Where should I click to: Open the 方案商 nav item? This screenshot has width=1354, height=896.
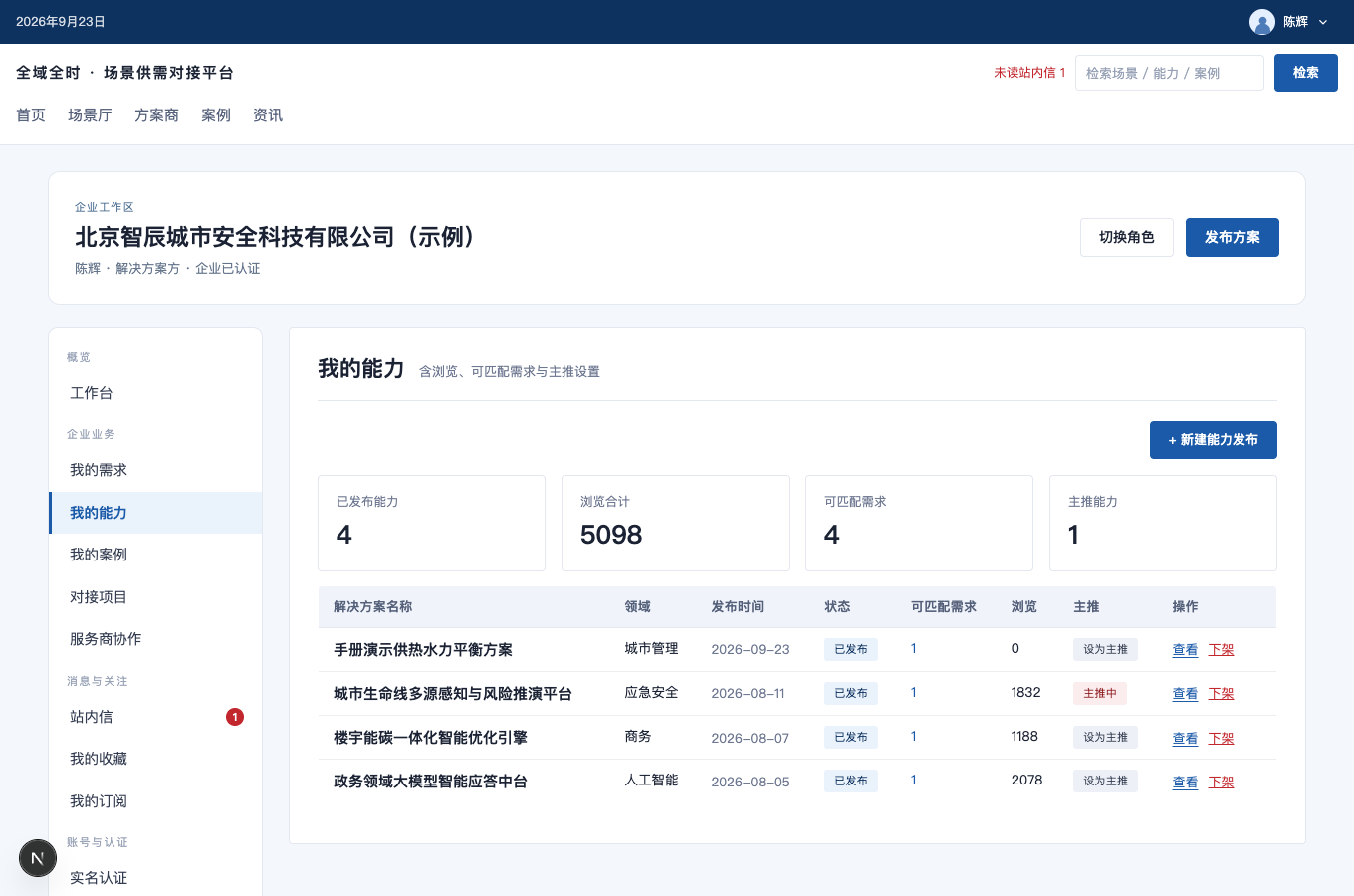coord(156,115)
